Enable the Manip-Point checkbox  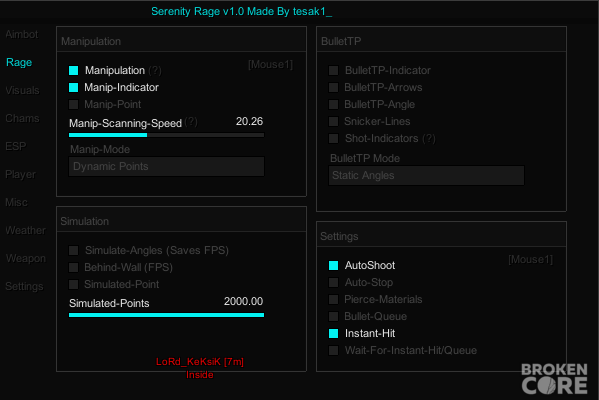click(x=73, y=104)
